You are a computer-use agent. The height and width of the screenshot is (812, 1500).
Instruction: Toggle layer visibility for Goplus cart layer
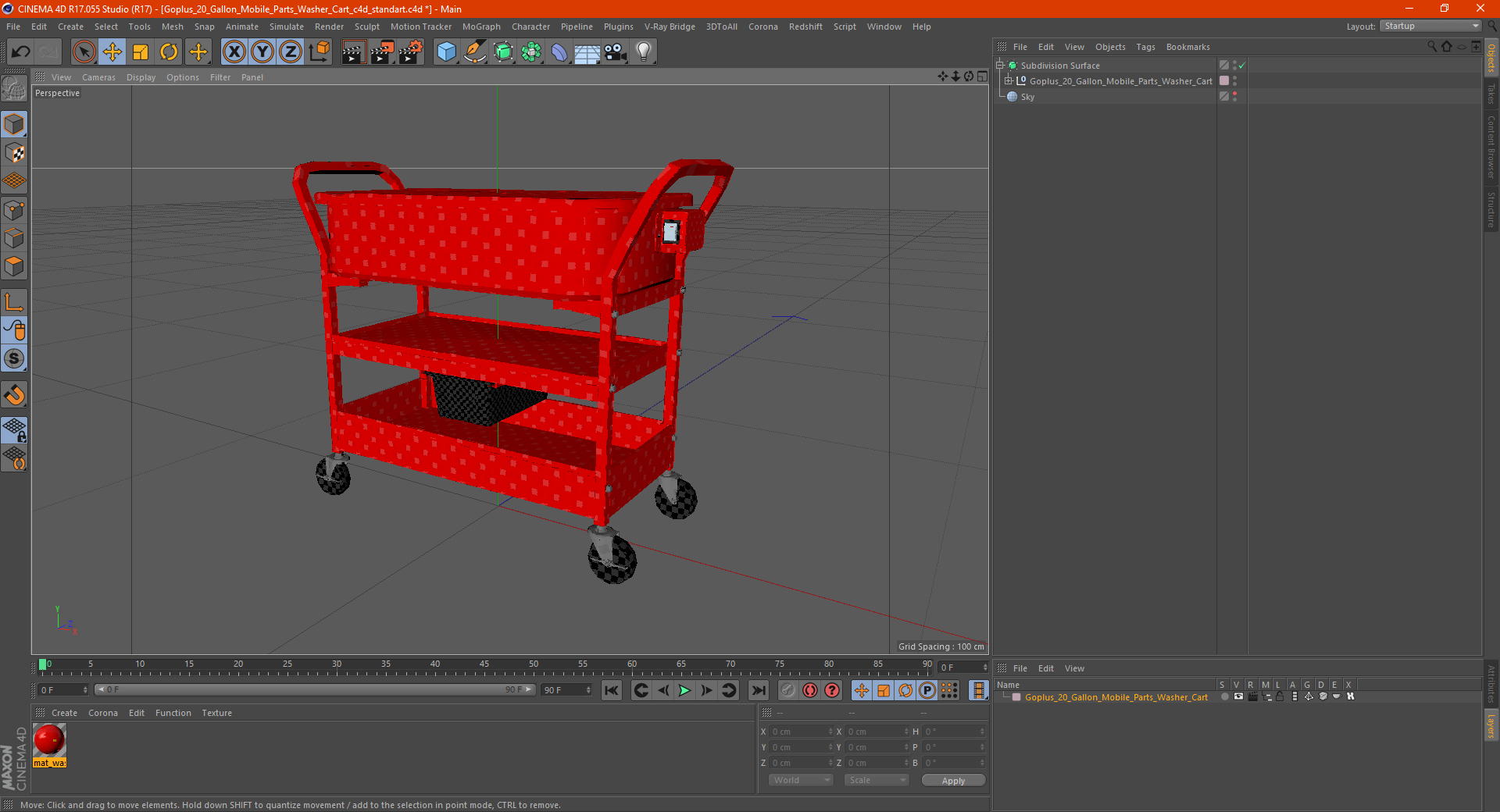pos(1238,696)
